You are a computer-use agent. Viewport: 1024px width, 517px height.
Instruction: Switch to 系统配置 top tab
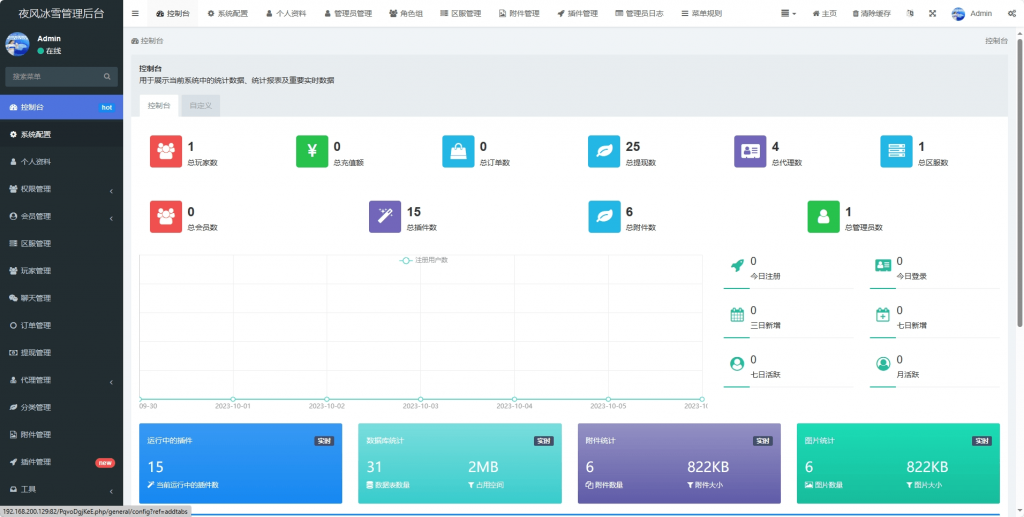click(x=228, y=13)
